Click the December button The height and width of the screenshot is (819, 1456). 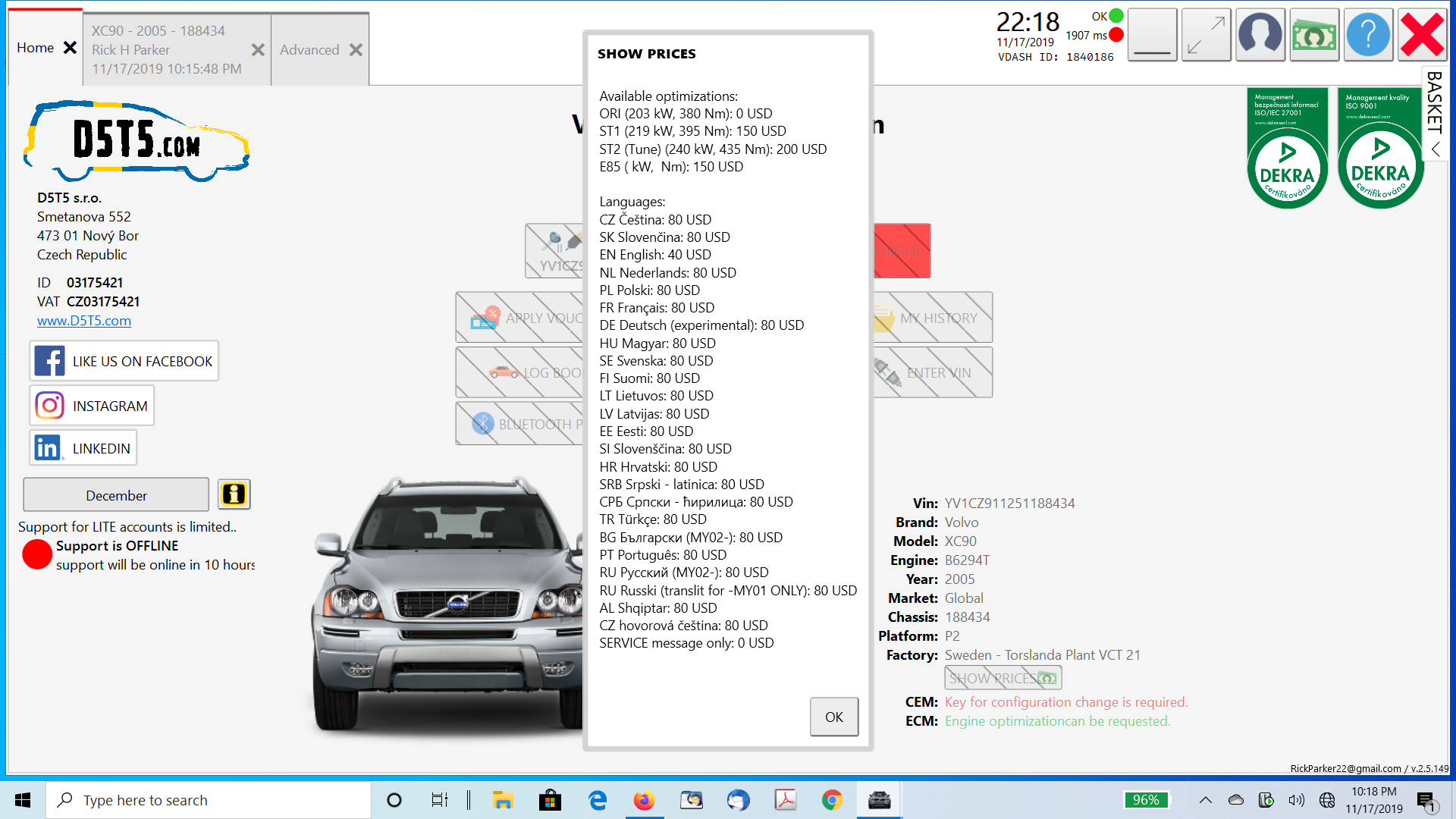click(116, 495)
